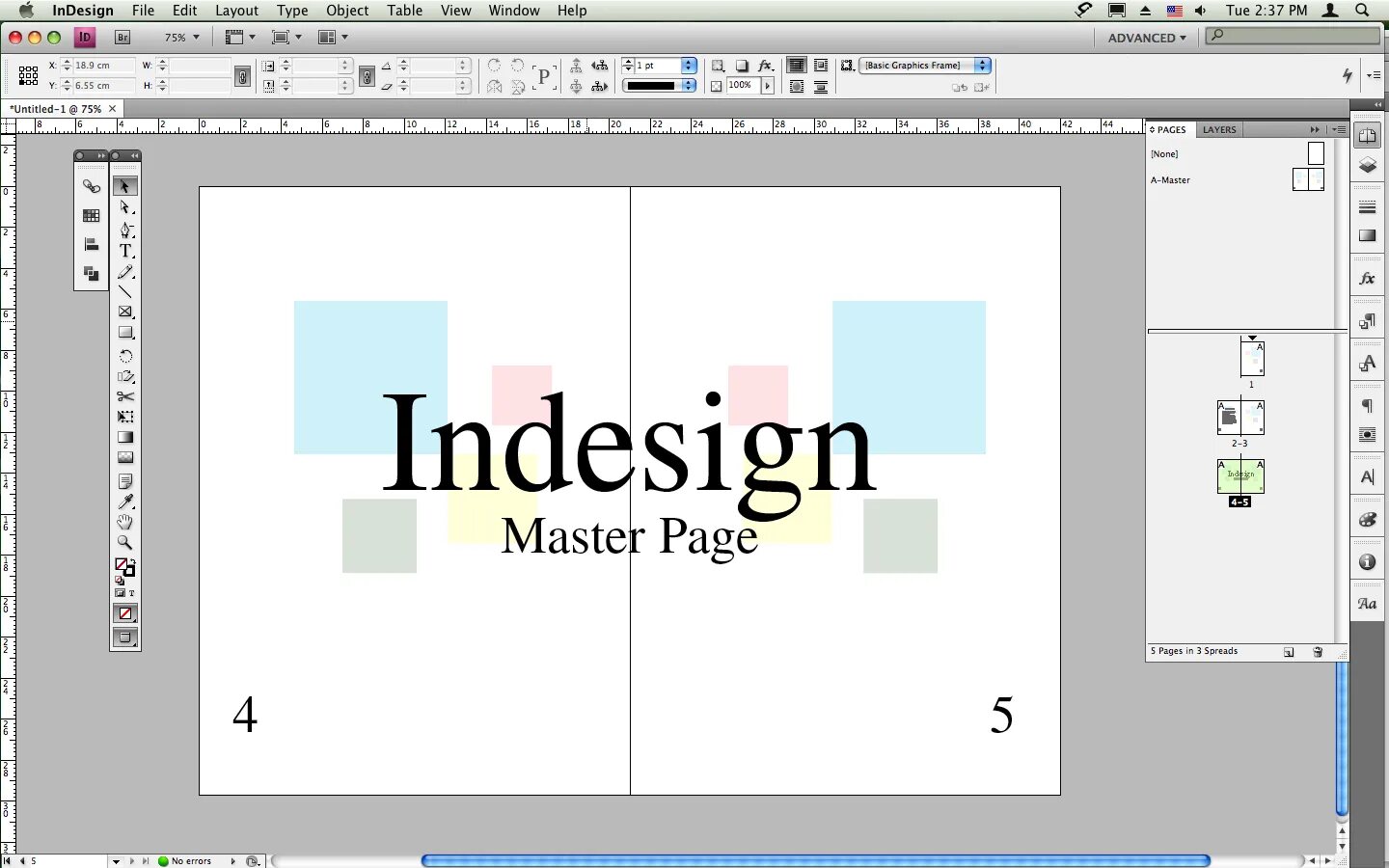Open Adobe Bridge with the Br button

pos(123,38)
